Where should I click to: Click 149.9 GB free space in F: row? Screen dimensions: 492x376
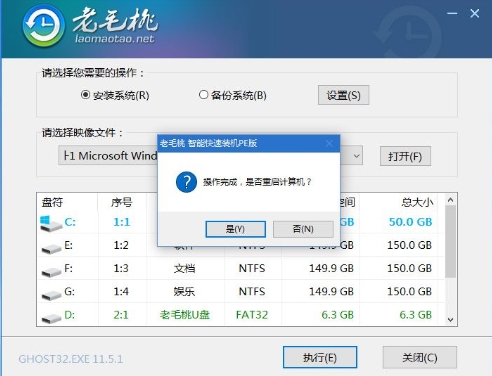point(331,268)
